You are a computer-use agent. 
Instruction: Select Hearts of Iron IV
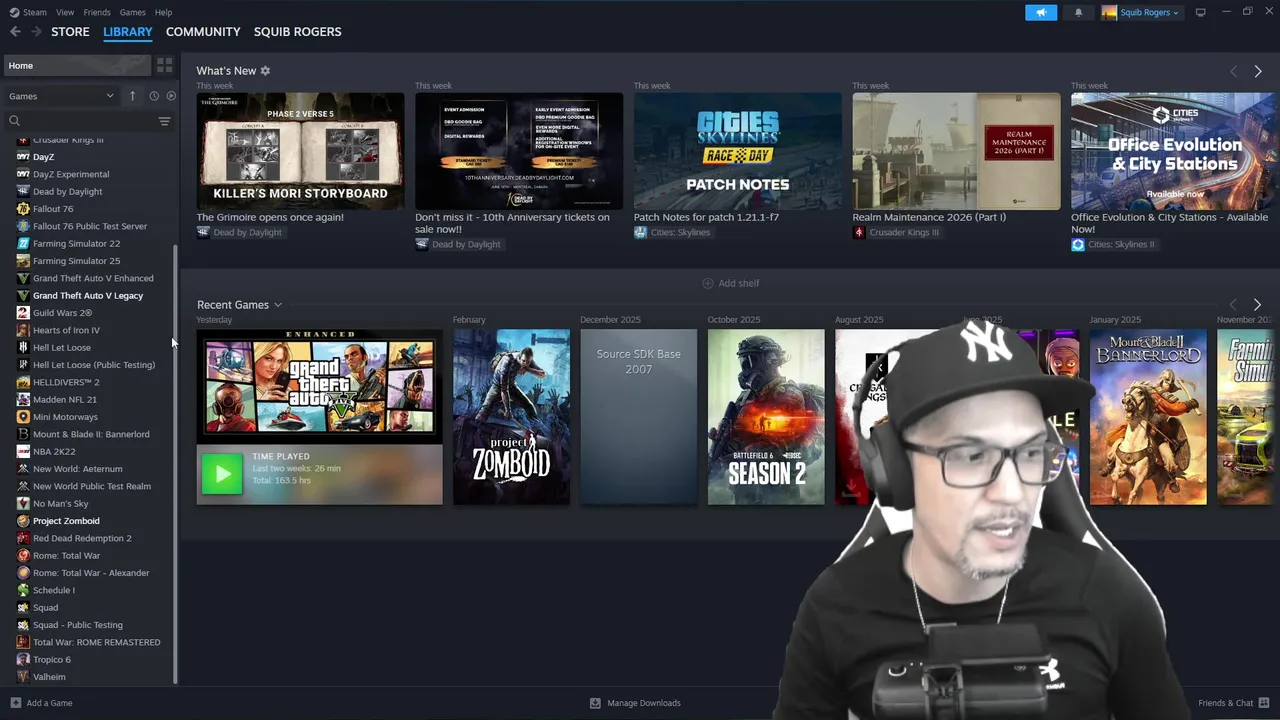[x=66, y=330]
